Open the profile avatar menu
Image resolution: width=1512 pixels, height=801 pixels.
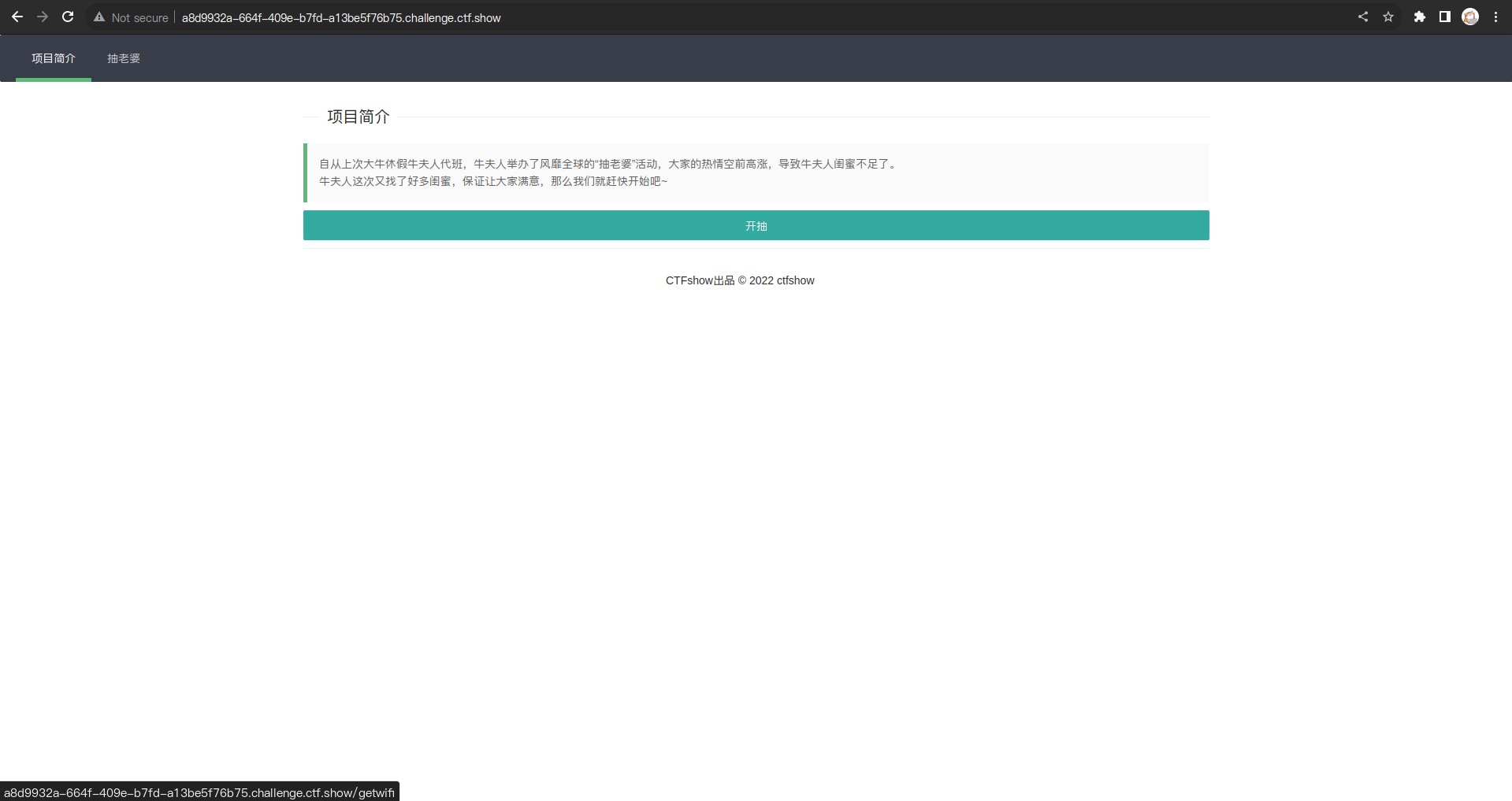point(1469,17)
